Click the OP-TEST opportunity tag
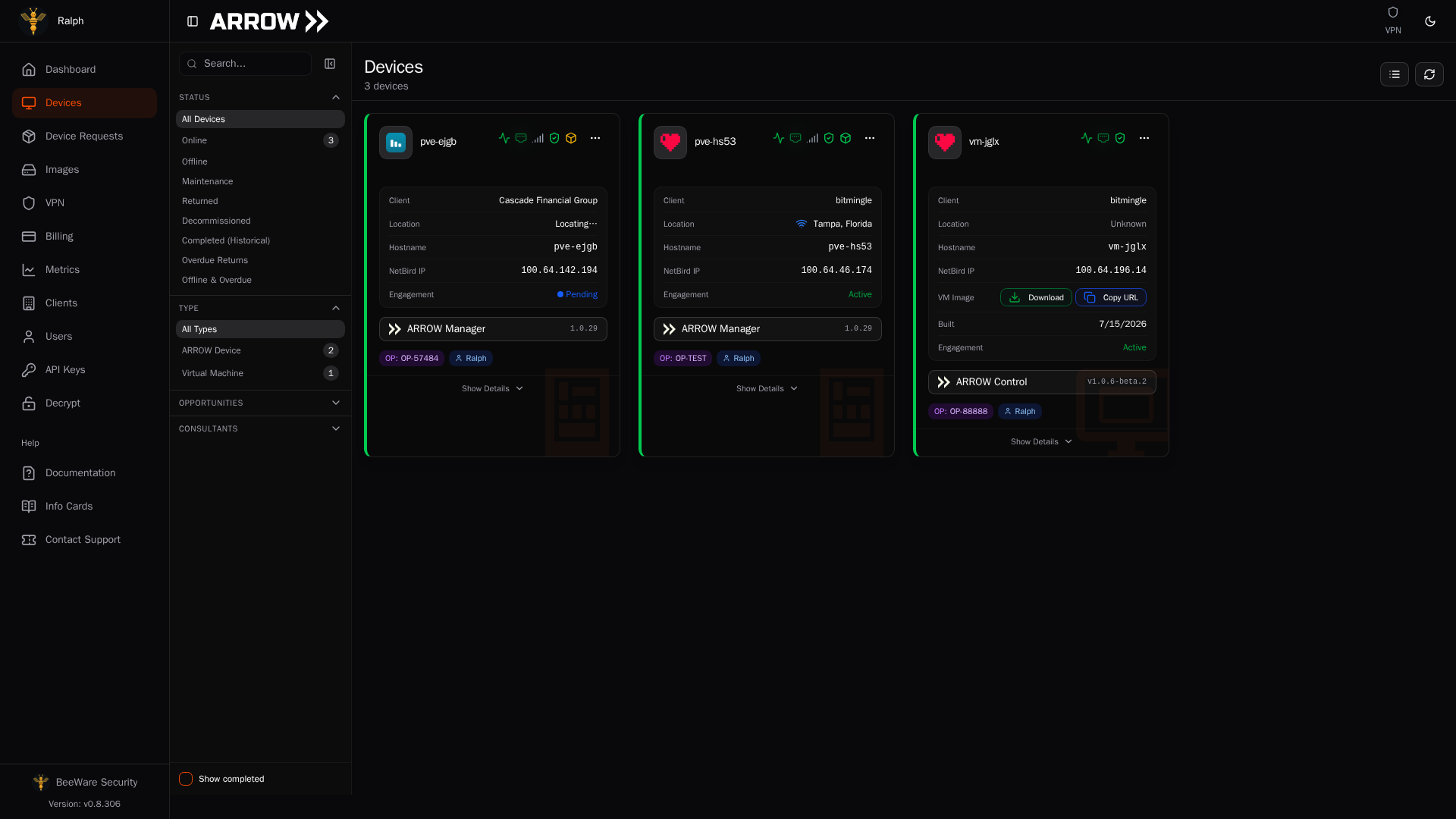The image size is (1456, 819). [683, 359]
